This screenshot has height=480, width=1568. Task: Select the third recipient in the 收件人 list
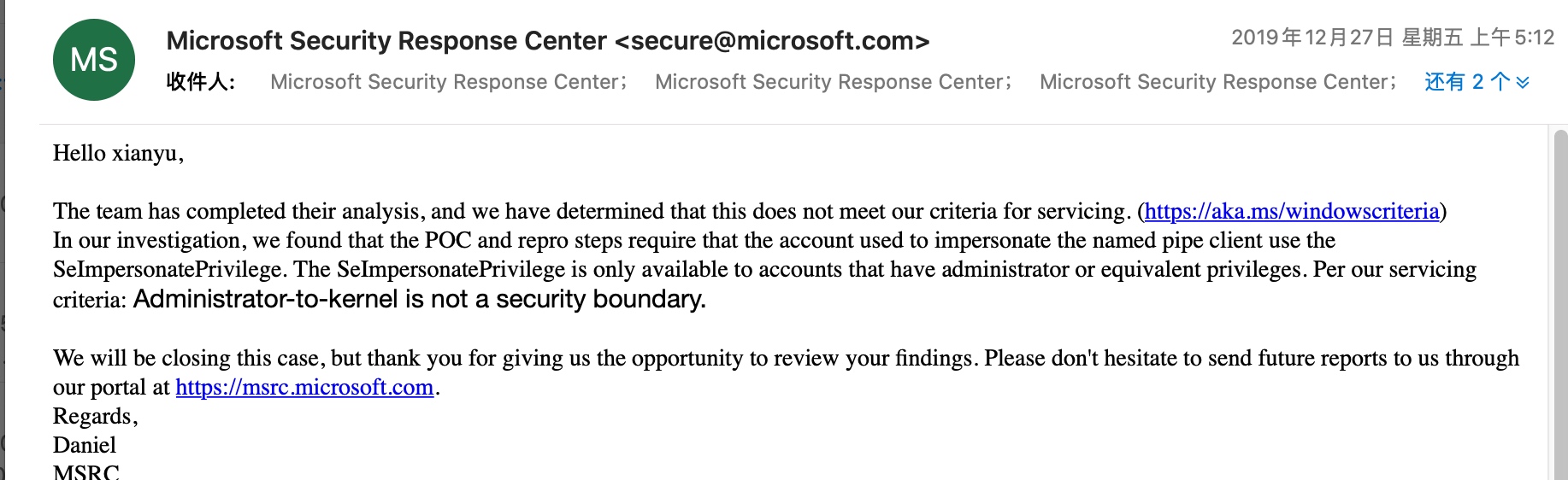[x=1217, y=82]
